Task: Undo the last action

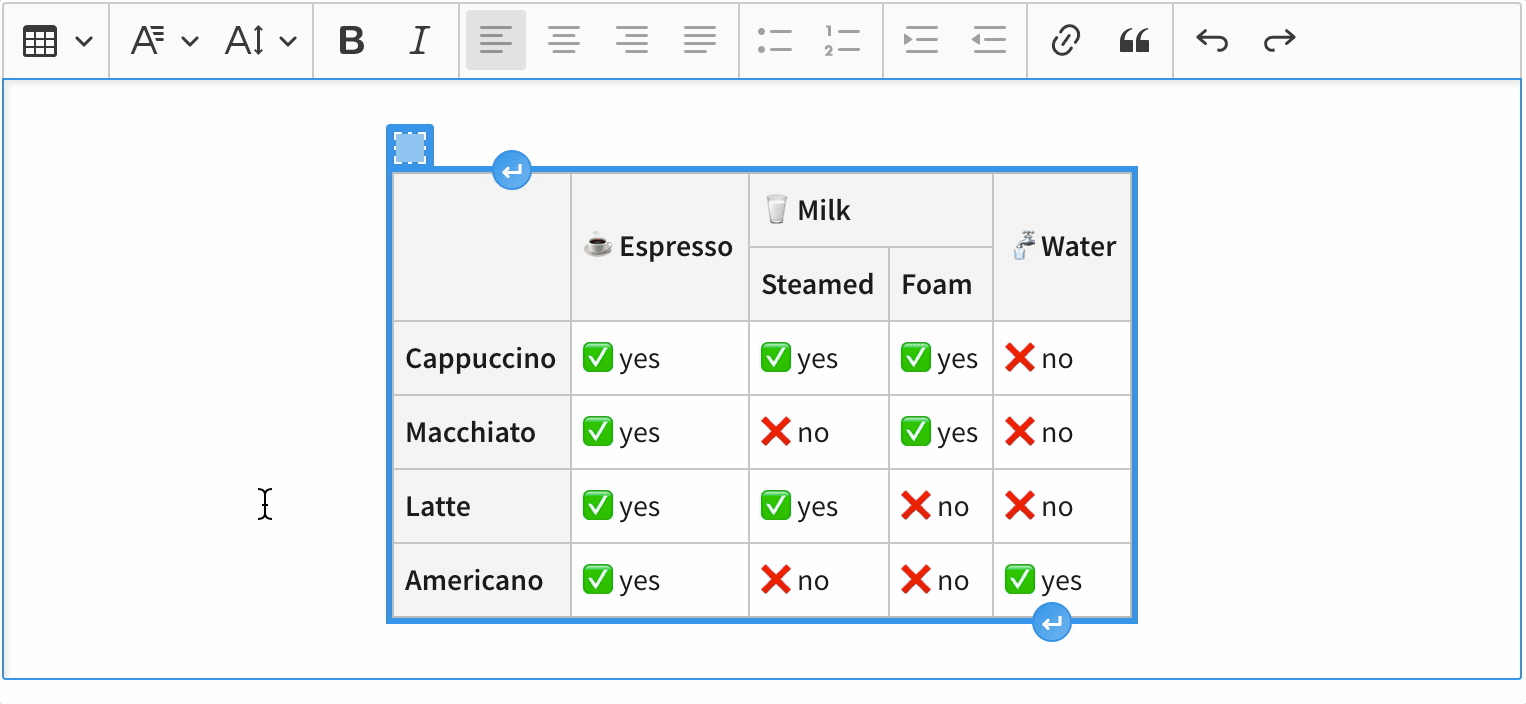Action: click(1212, 41)
